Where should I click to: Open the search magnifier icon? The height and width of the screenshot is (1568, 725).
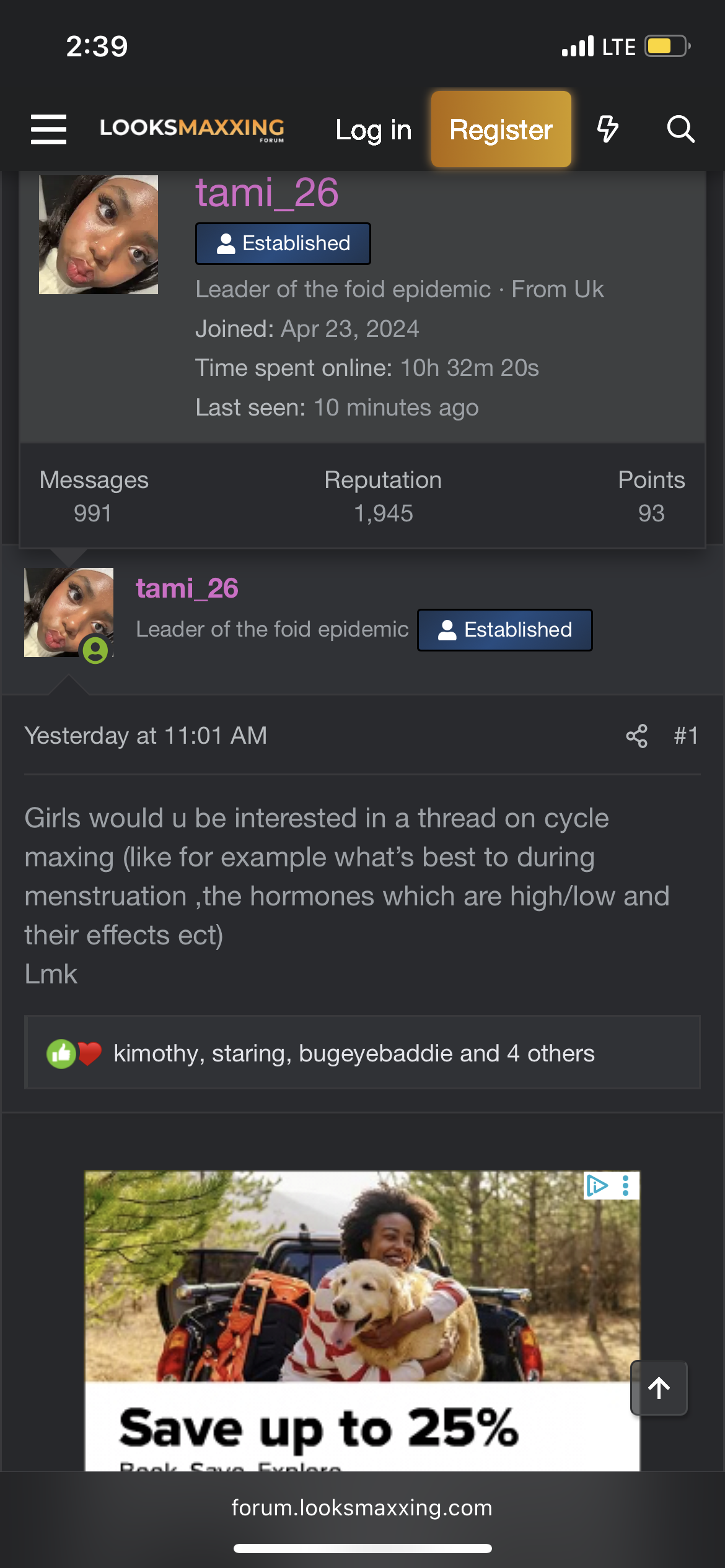680,129
